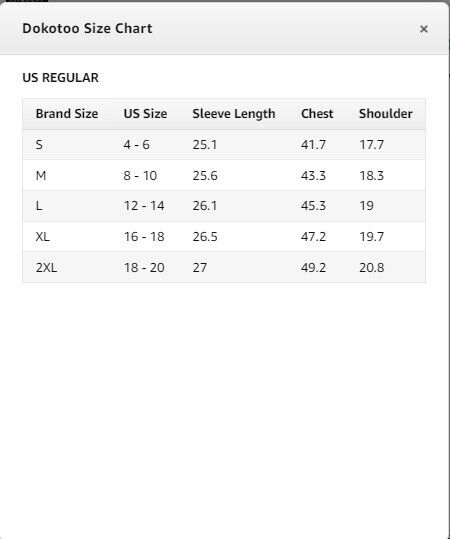The image size is (450, 539).
Task: Click the US size 4 - 6 cell
Action: point(137,144)
